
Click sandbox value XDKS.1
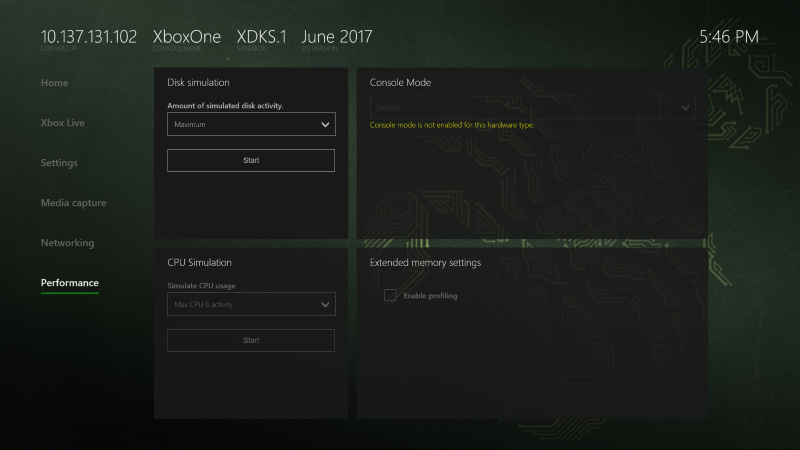coord(262,37)
